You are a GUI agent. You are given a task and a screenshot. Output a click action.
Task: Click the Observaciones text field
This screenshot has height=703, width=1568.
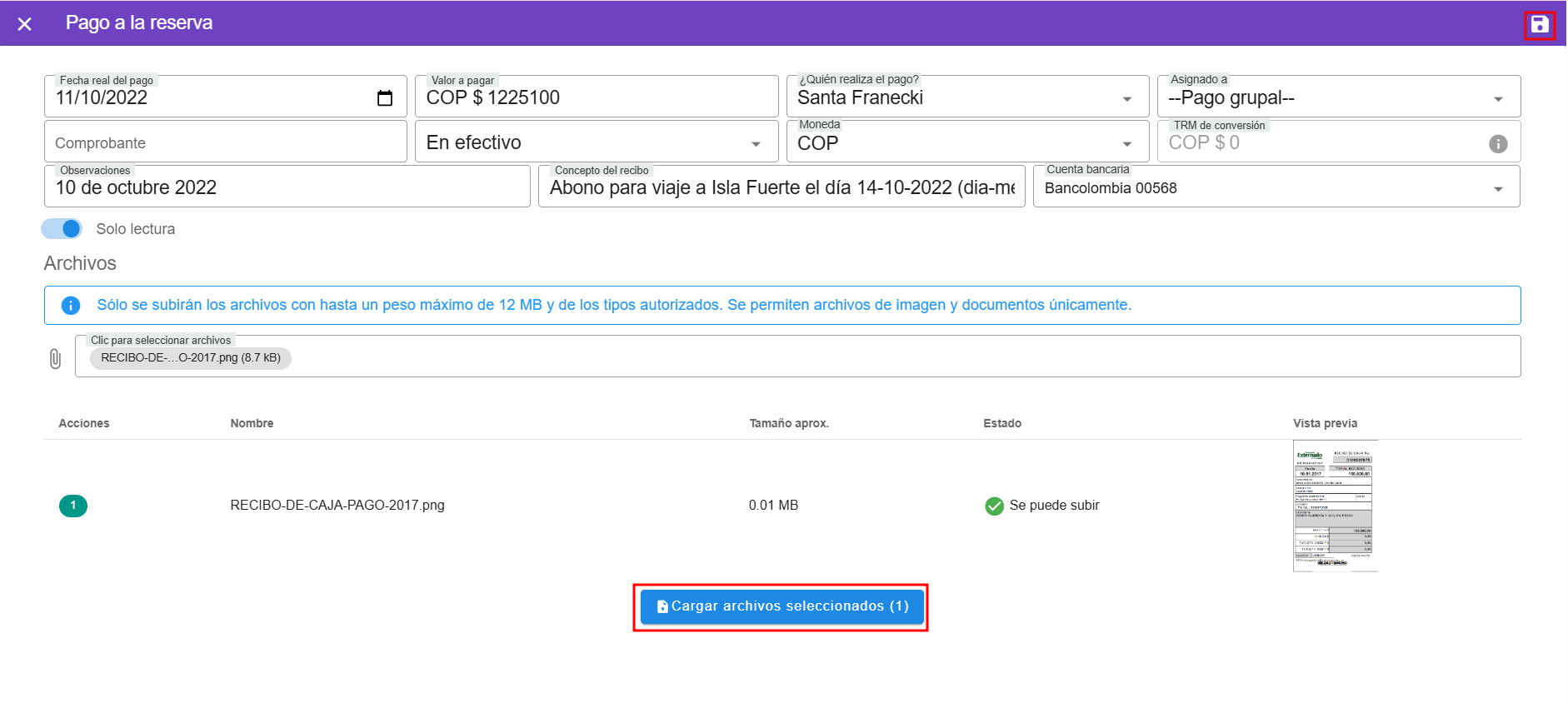[287, 187]
